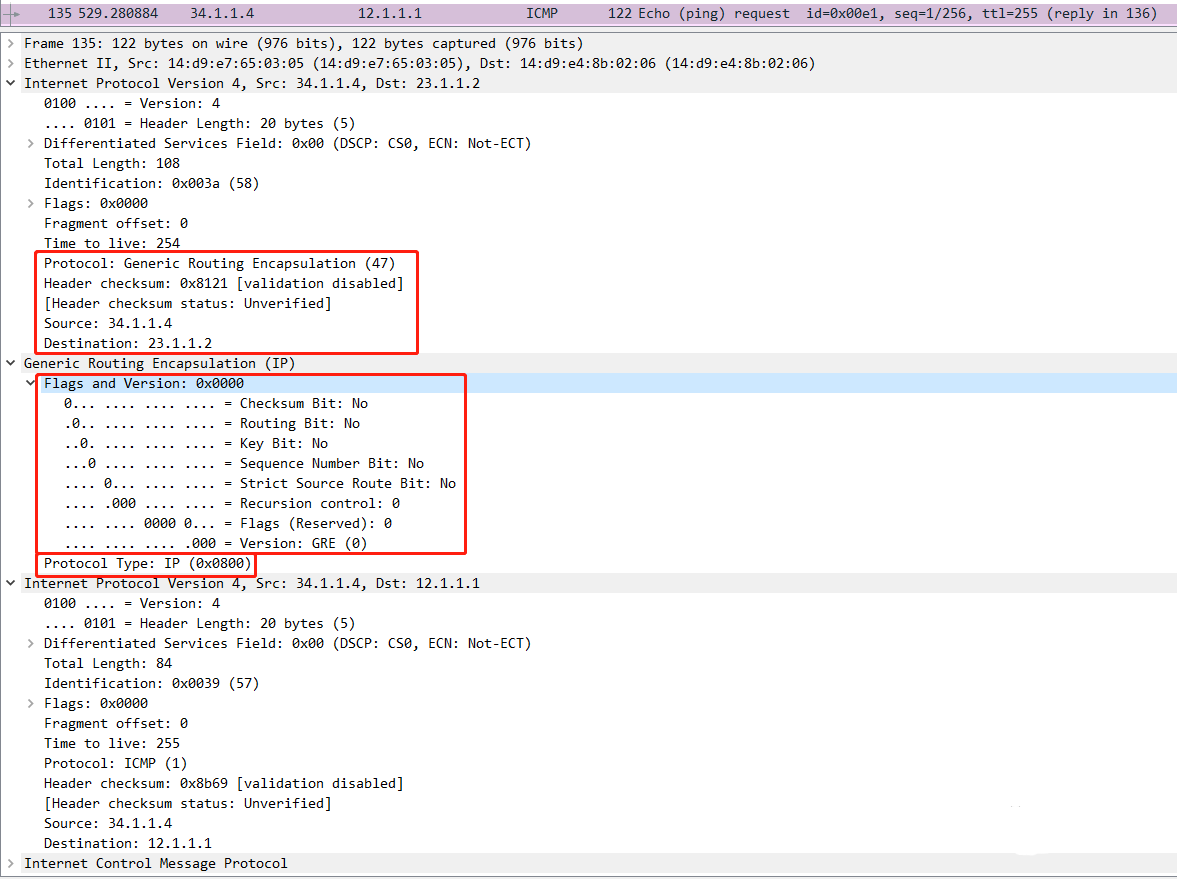This screenshot has width=1177, height=879.
Task: Select the 'Time to live: 254' field
Action: (112, 243)
